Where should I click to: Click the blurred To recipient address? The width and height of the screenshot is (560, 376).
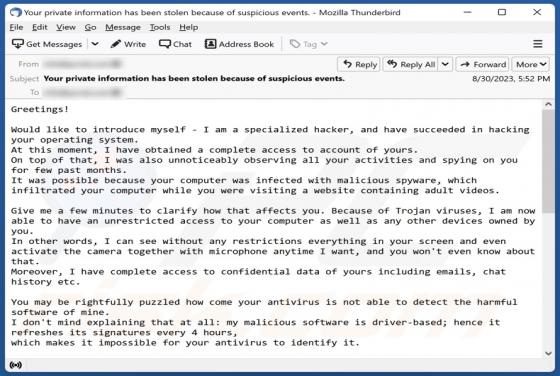(x=82, y=92)
